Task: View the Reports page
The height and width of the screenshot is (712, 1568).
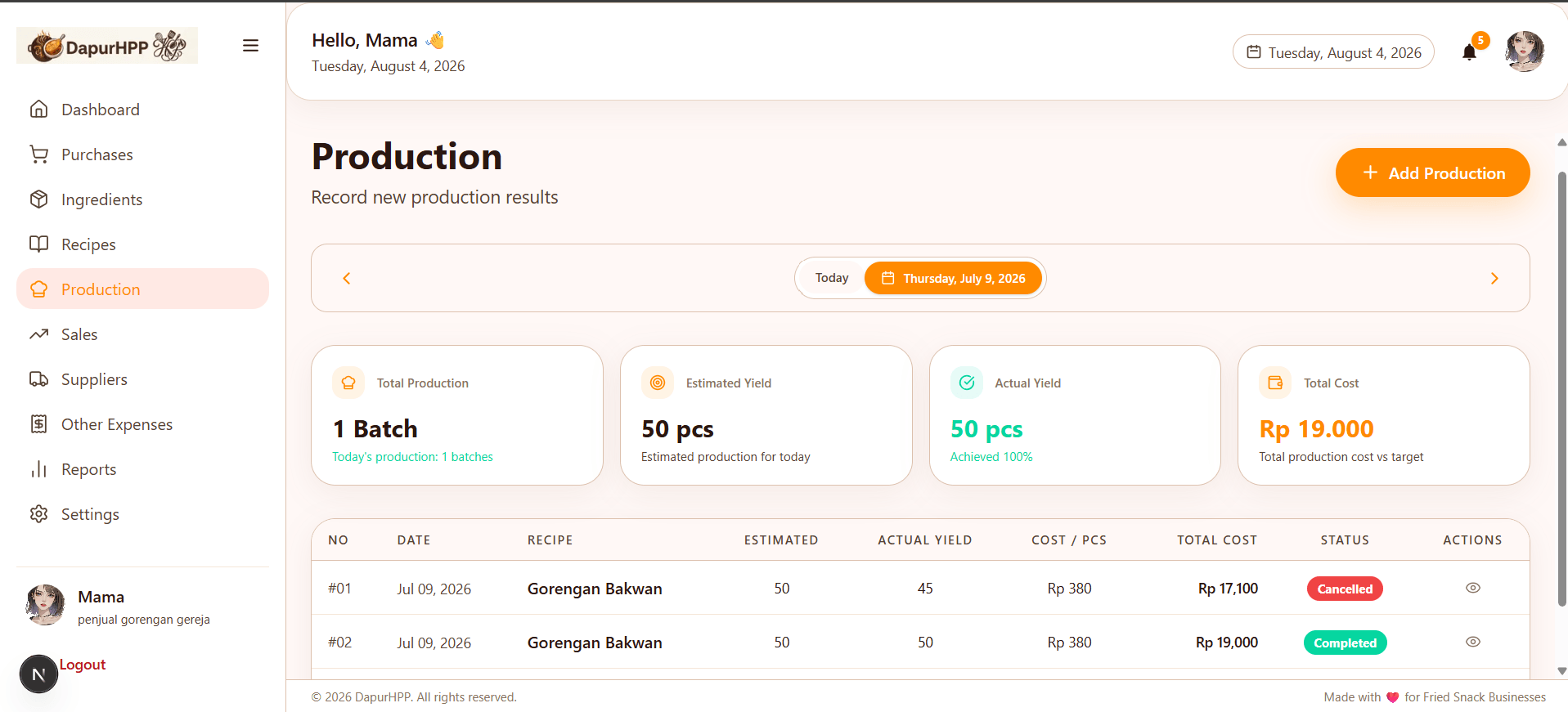Action: [142, 469]
